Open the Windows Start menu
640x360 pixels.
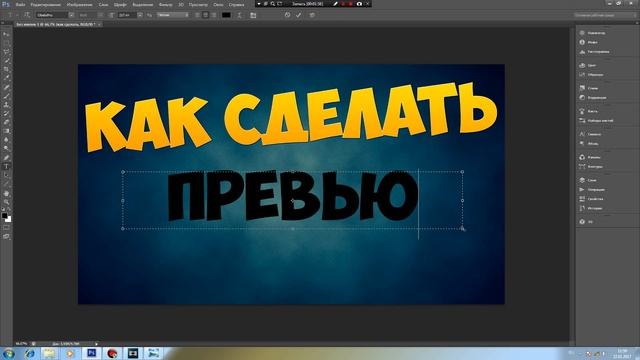click(x=8, y=353)
